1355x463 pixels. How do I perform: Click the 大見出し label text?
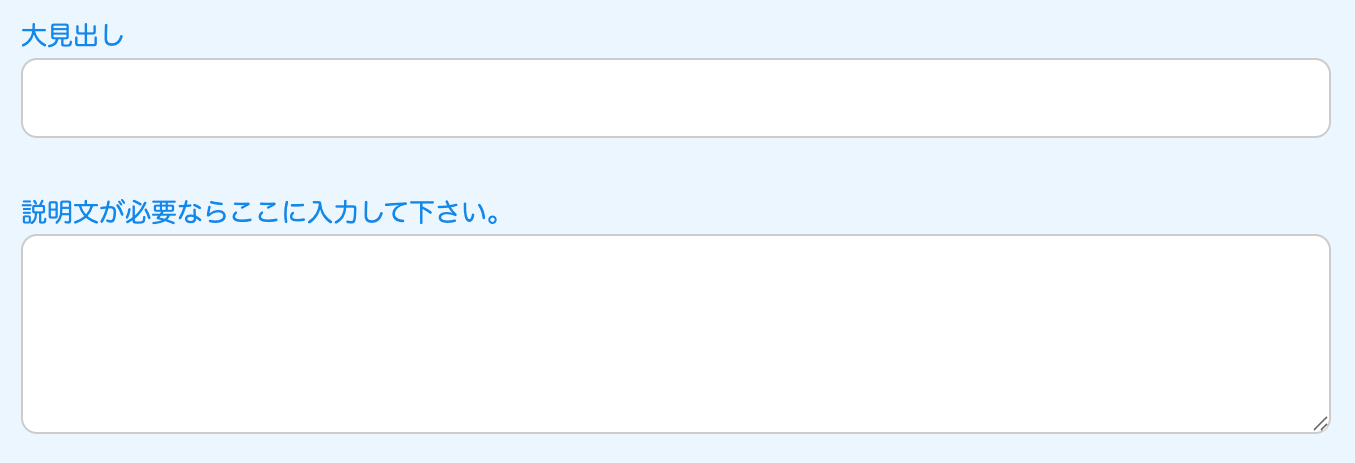tap(72, 37)
